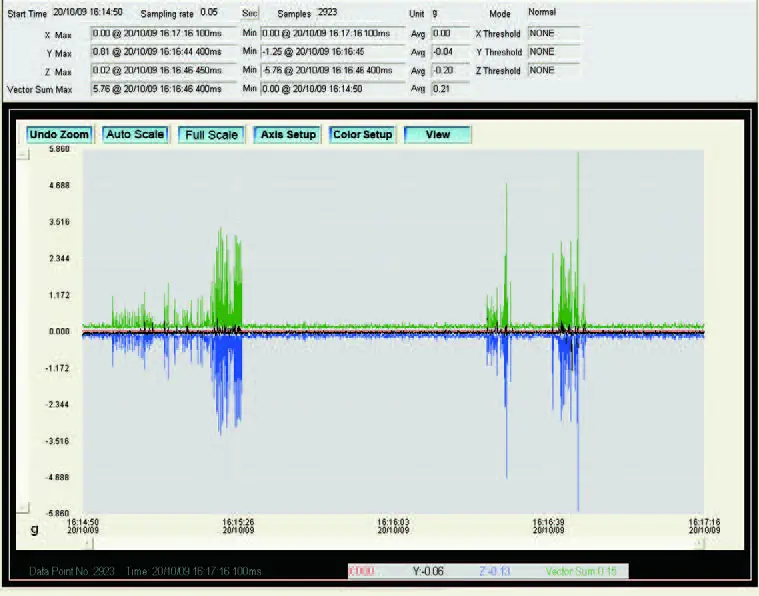Click the red X value legend box
Image resolution: width=759 pixels, height=596 pixels.
pyautogui.click(x=364, y=571)
